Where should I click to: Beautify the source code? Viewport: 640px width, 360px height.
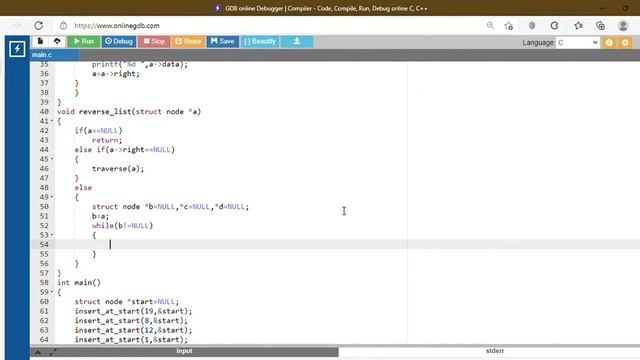(260, 41)
